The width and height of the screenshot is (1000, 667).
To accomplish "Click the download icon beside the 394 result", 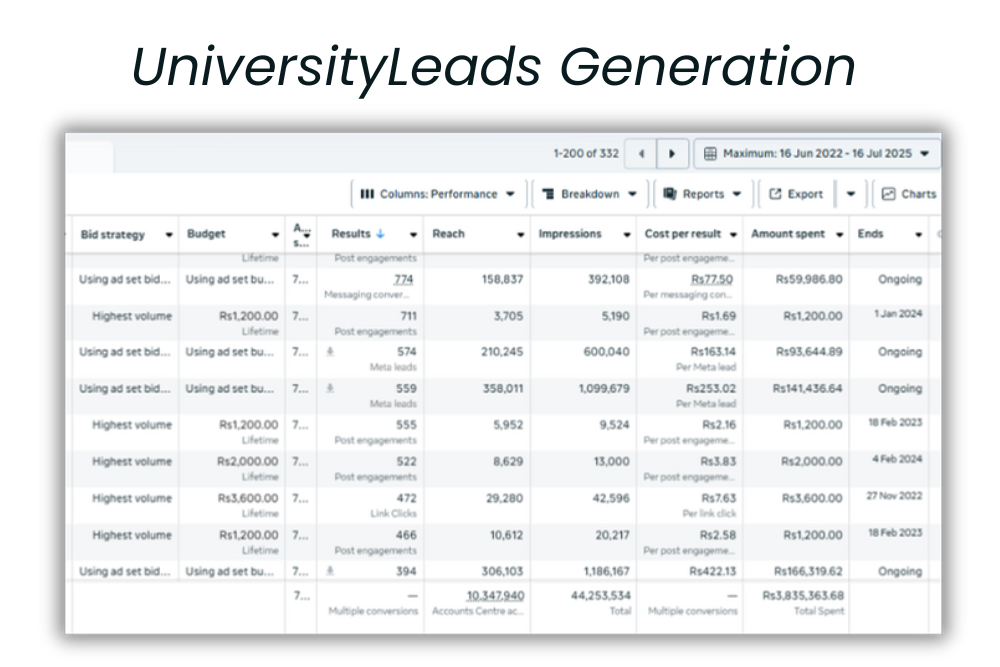I will [331, 572].
